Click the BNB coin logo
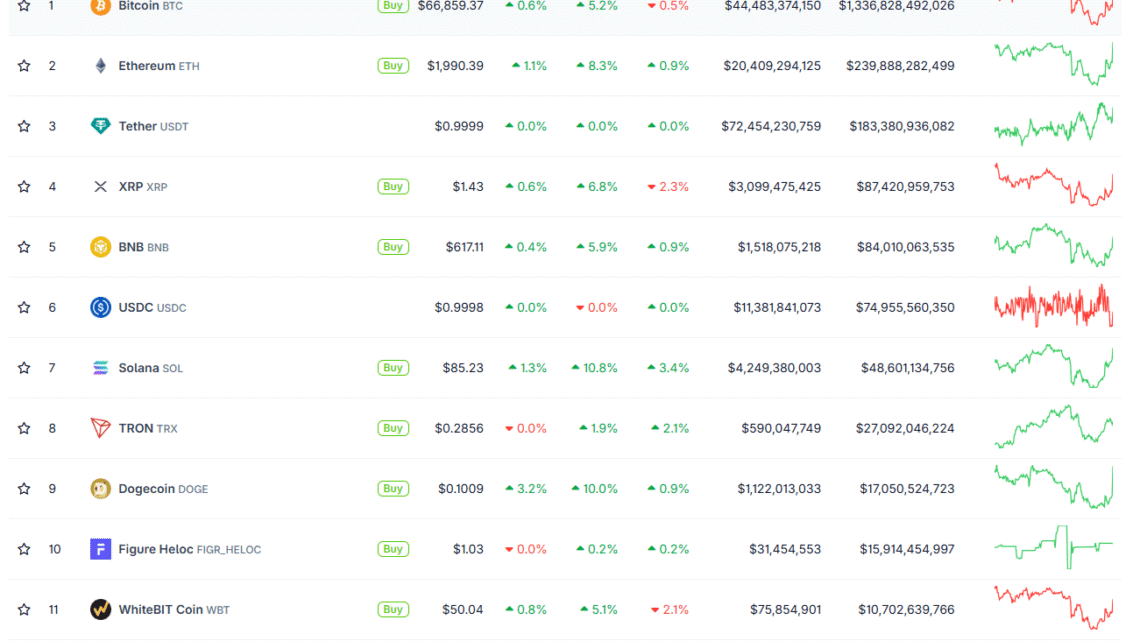This screenshot has width=1140, height=641. 100,247
